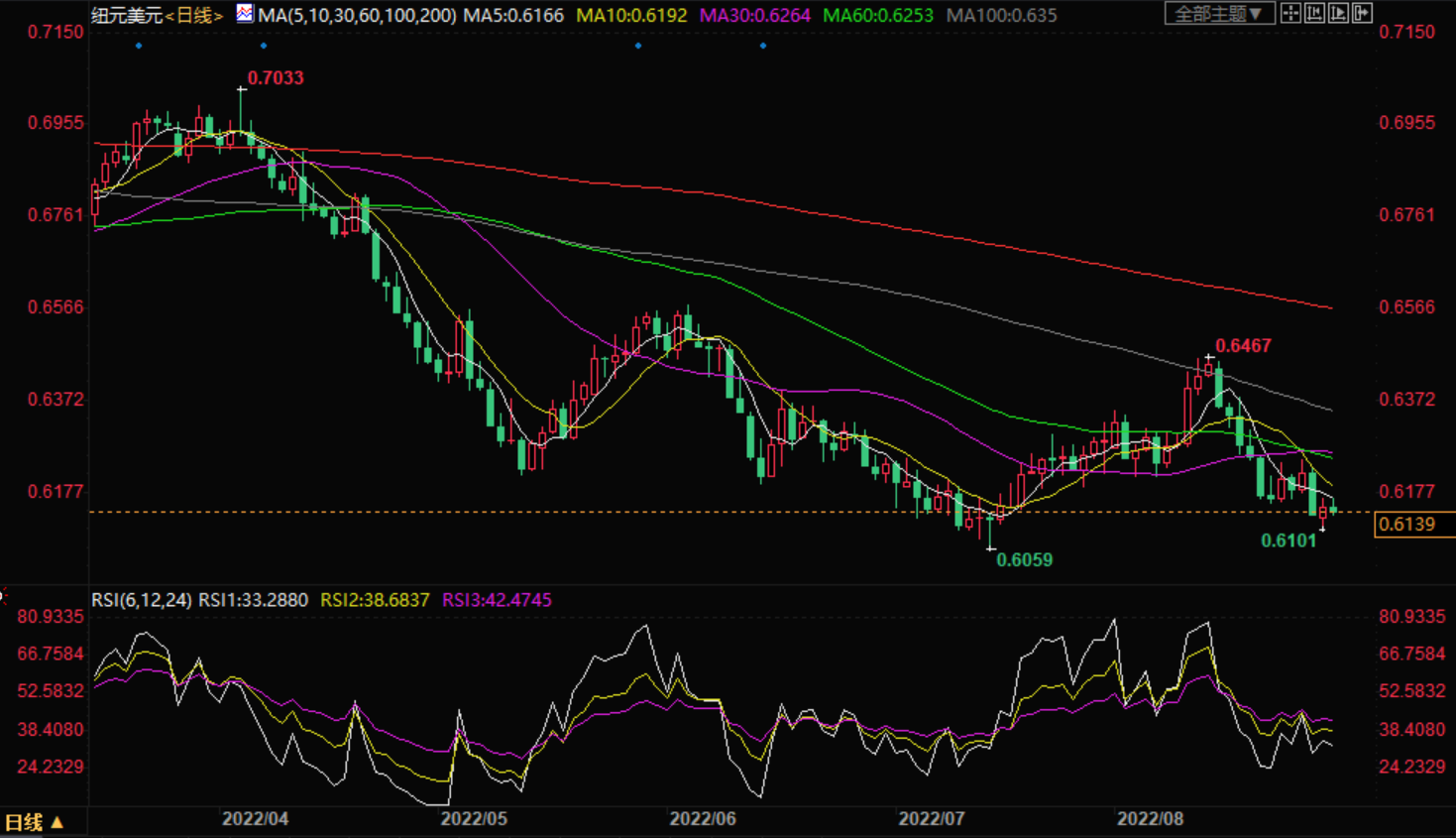
Task: Click 80.9335 on the left RSI axis
Action: [x=52, y=617]
